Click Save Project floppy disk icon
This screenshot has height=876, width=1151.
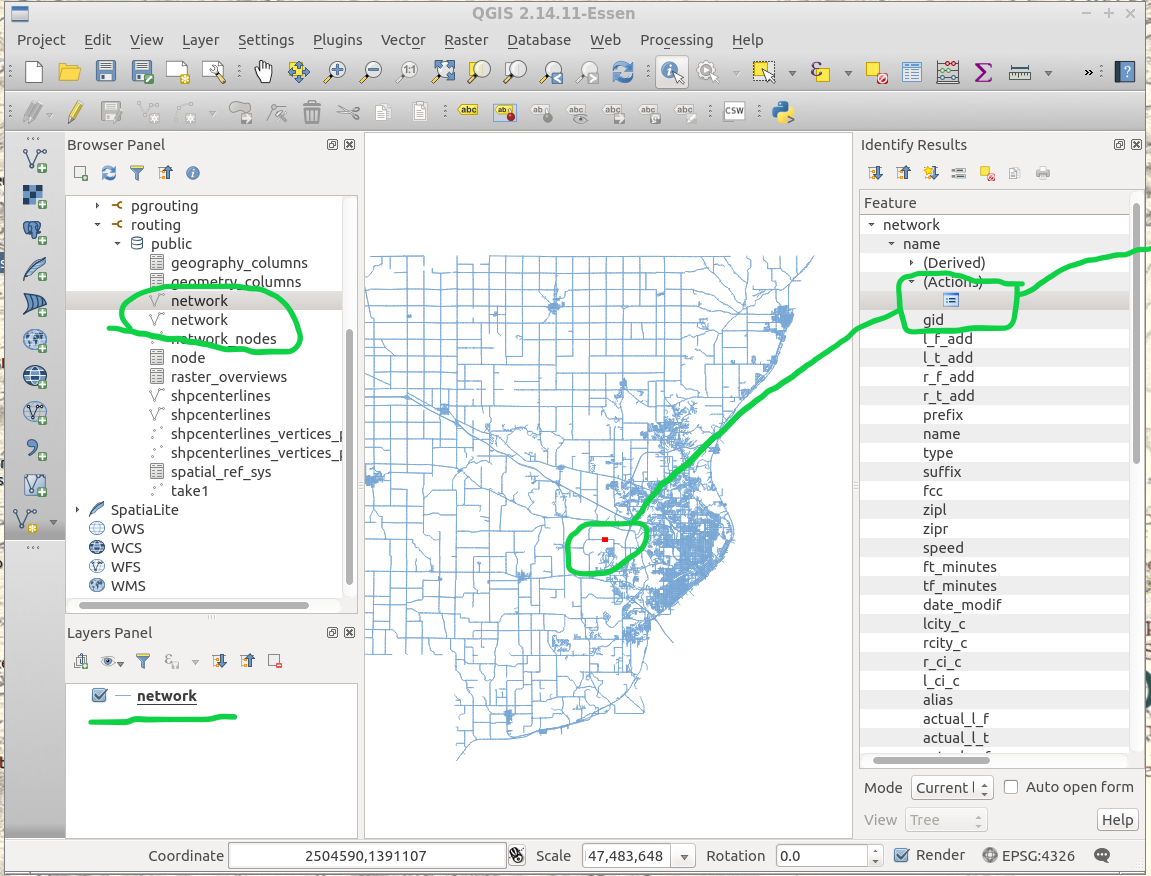pyautogui.click(x=106, y=72)
